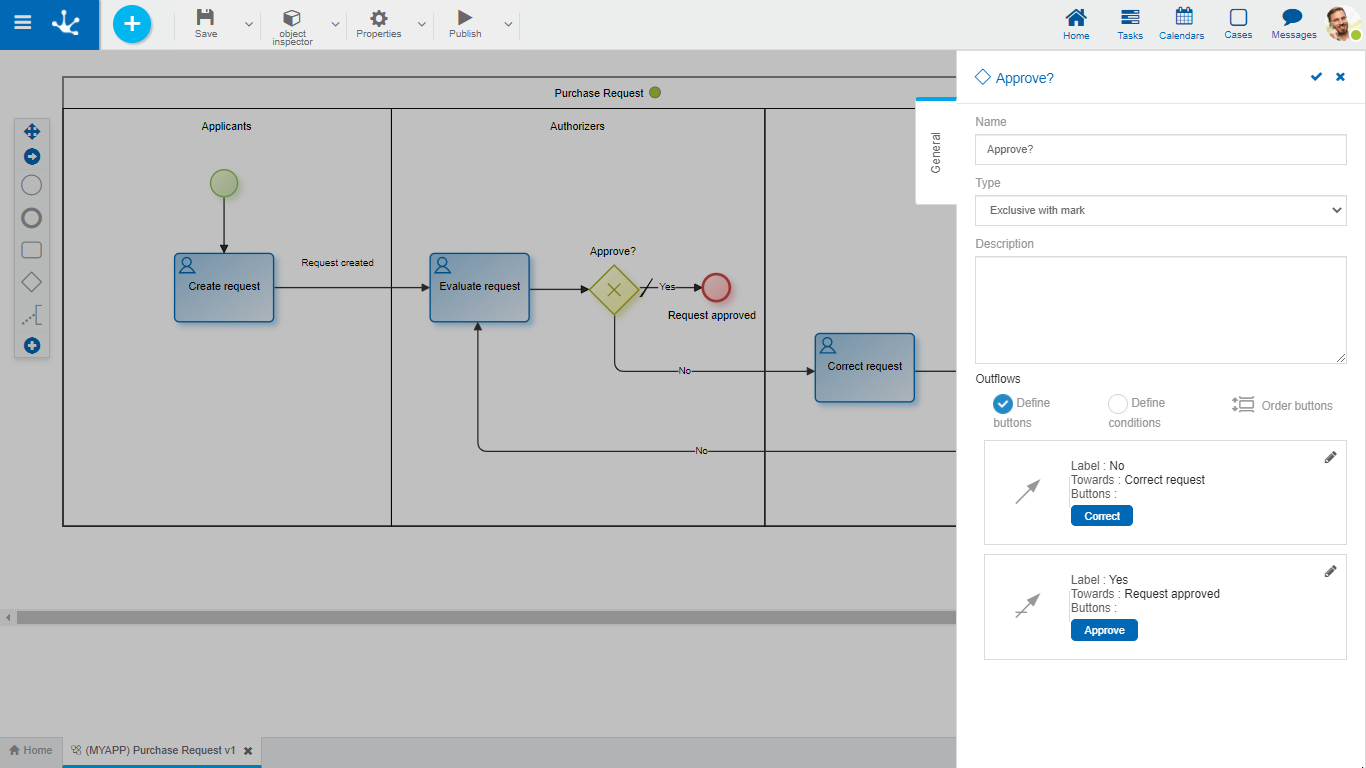Viewport: 1366px width, 768px height.
Task: Select the Define conditions option
Action: (x=1118, y=404)
